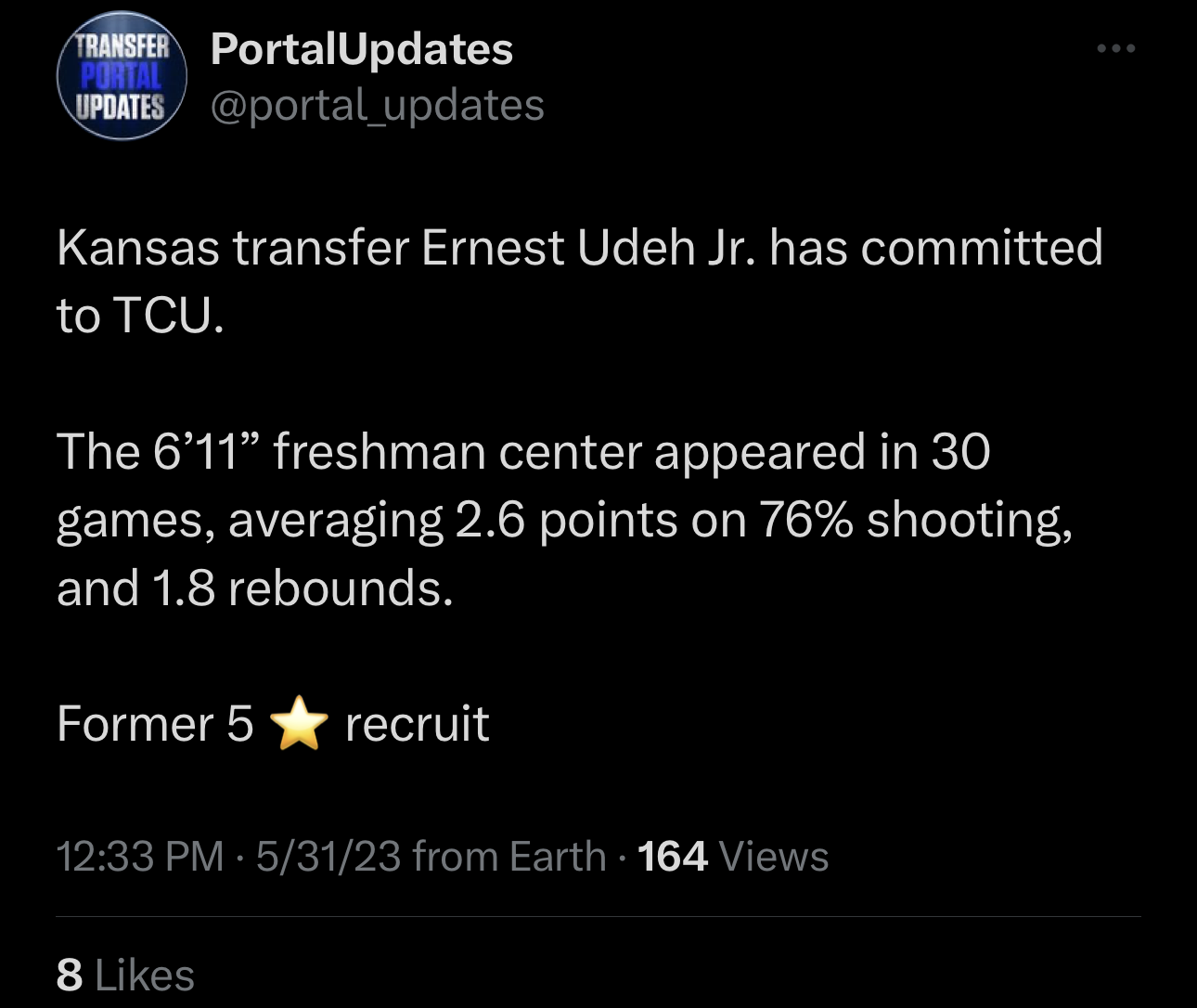
Task: View the 164 Views analytics
Action: (x=733, y=857)
